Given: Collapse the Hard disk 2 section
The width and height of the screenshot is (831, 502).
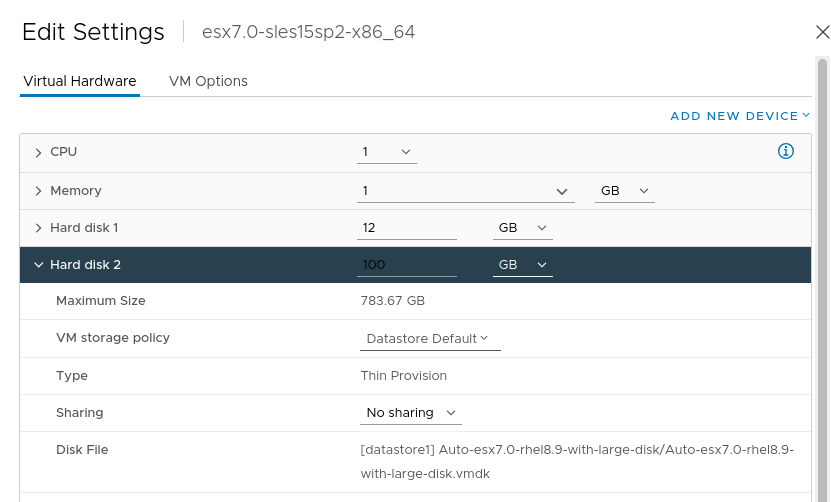Looking at the screenshot, I should tap(39, 265).
